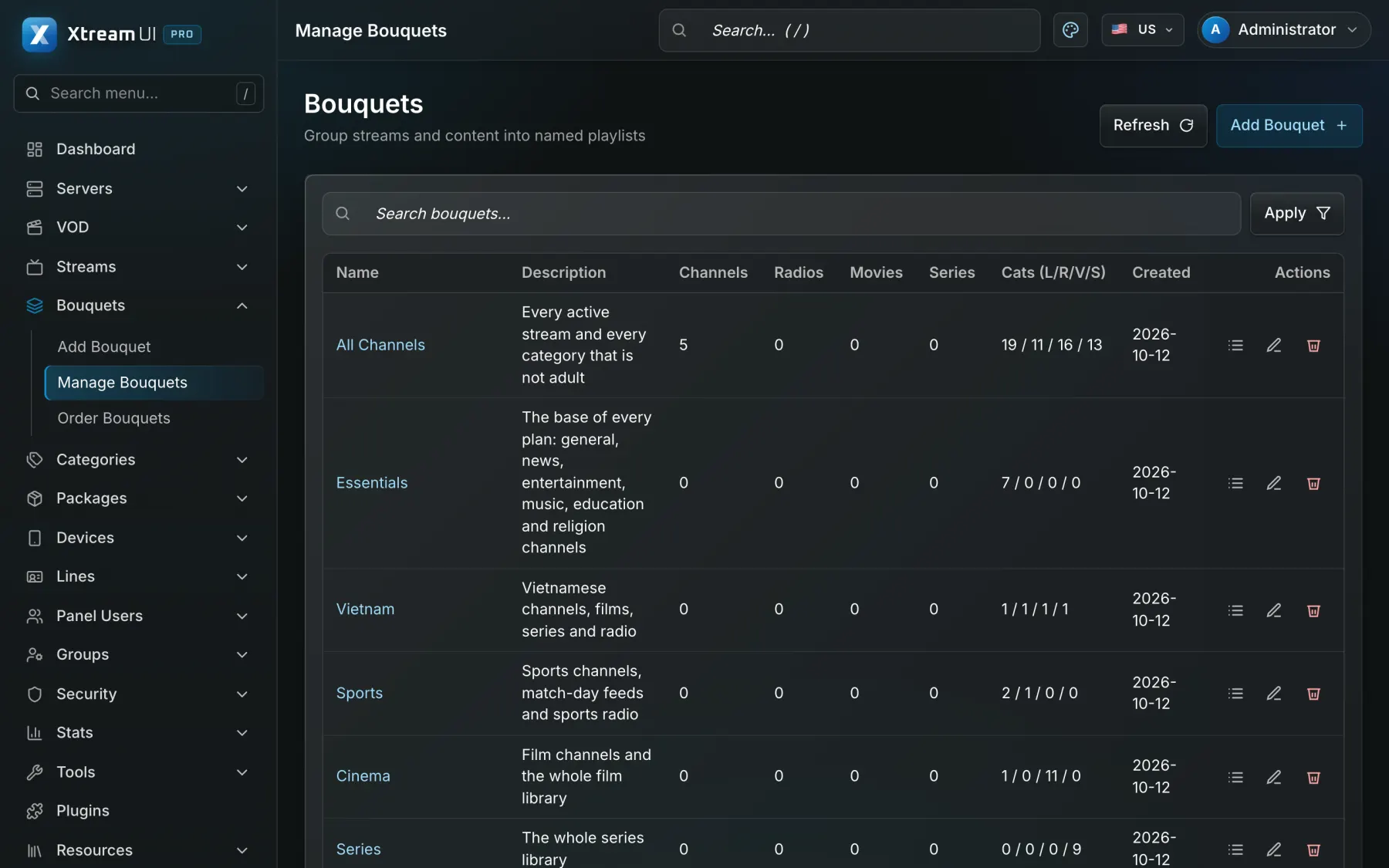This screenshot has height=868, width=1389.
Task: Edit the Sports bouquet using pencil icon
Action: click(1274, 694)
